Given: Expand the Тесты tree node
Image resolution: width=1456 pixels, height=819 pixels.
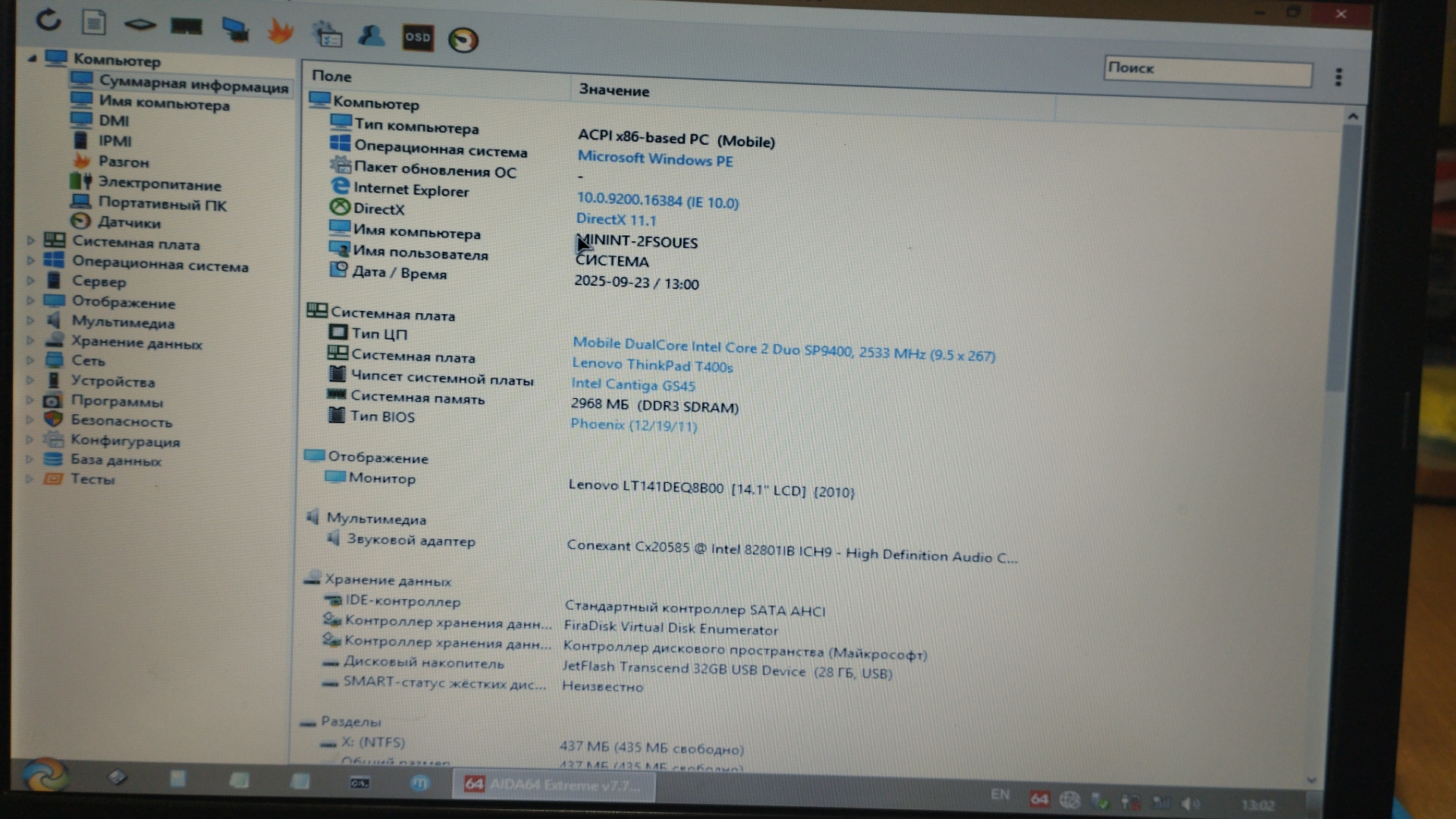Looking at the screenshot, I should [30, 479].
